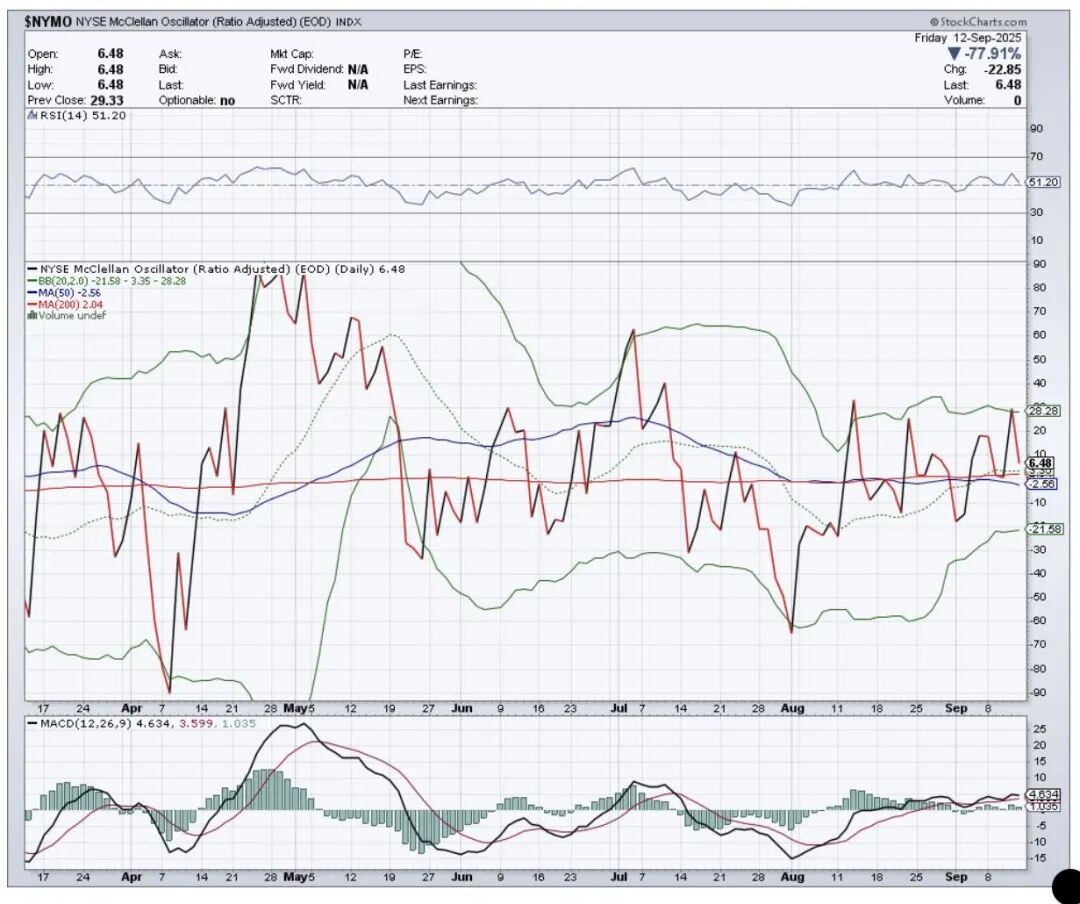This screenshot has width=1080, height=904.
Task: Click the down-triangle beside -77.91%
Action: click(x=954, y=54)
